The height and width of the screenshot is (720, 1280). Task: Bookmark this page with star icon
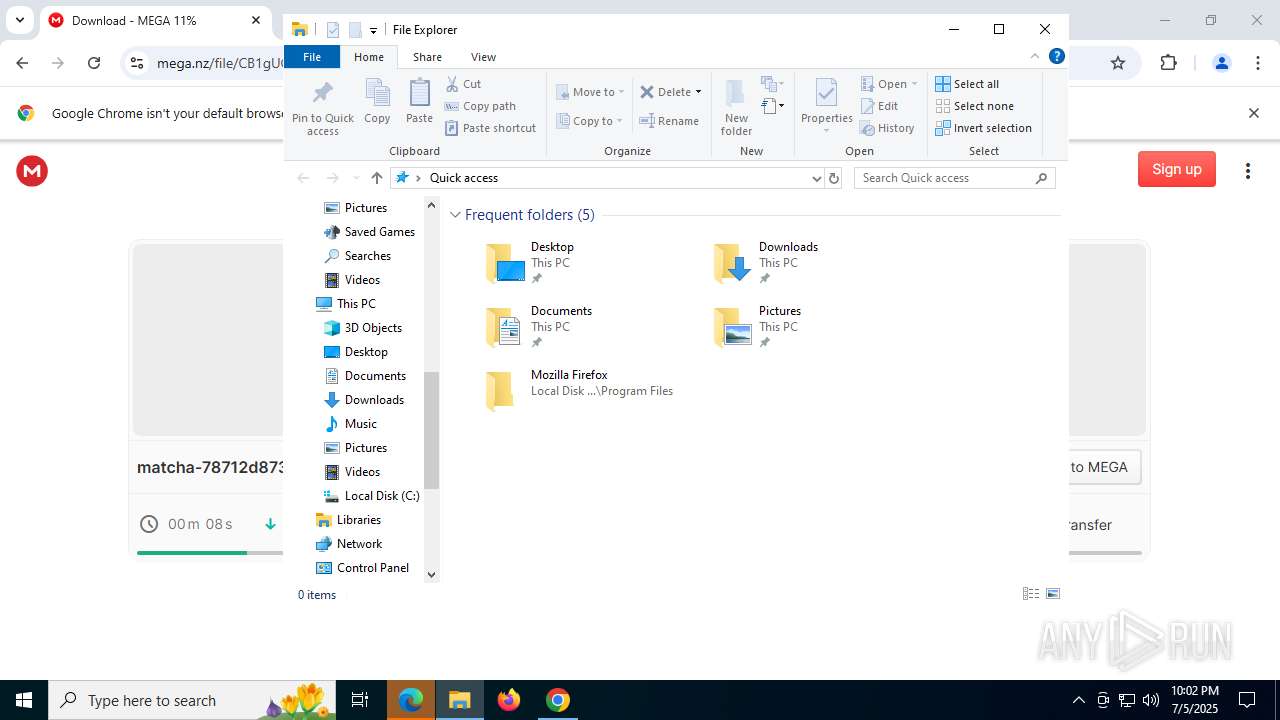pos(1118,63)
